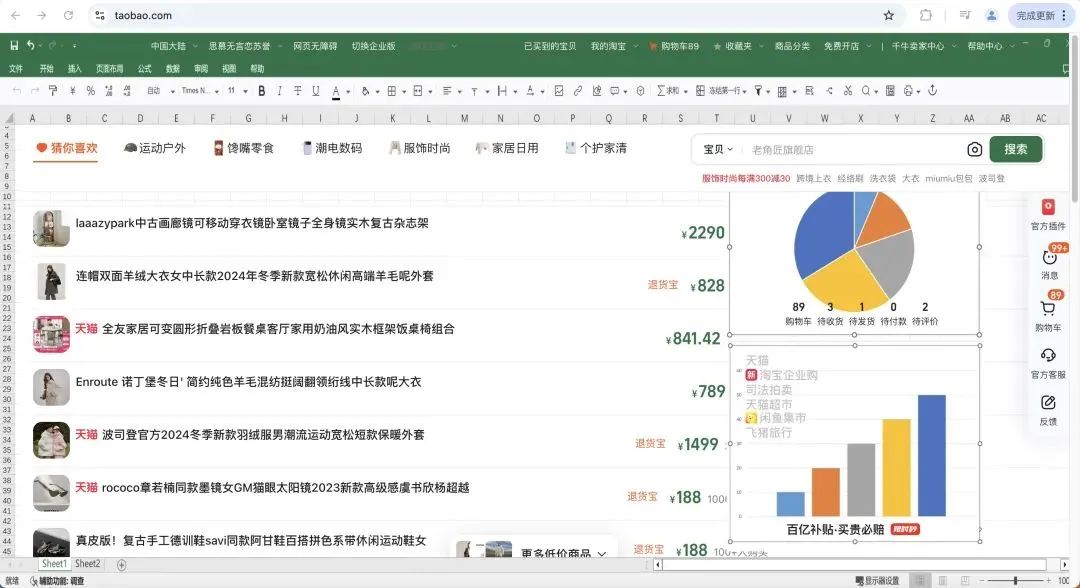Toggle bold formatting in the toolbar
Screen dimensions: 1080x588
point(262,91)
